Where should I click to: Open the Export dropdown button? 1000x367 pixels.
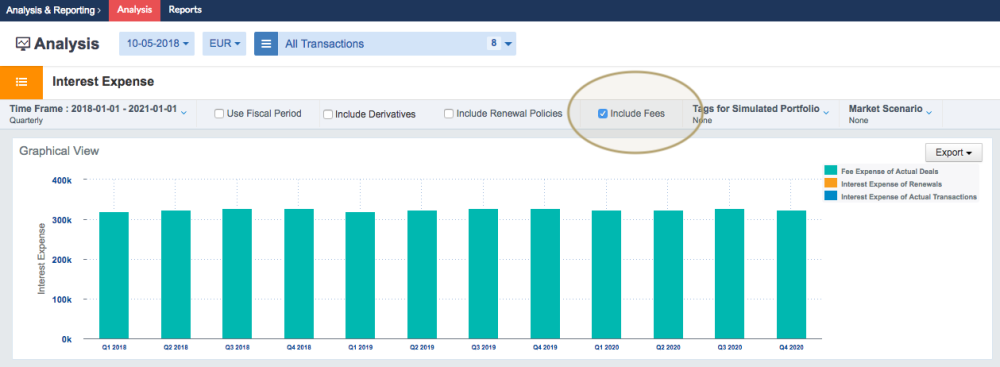953,153
